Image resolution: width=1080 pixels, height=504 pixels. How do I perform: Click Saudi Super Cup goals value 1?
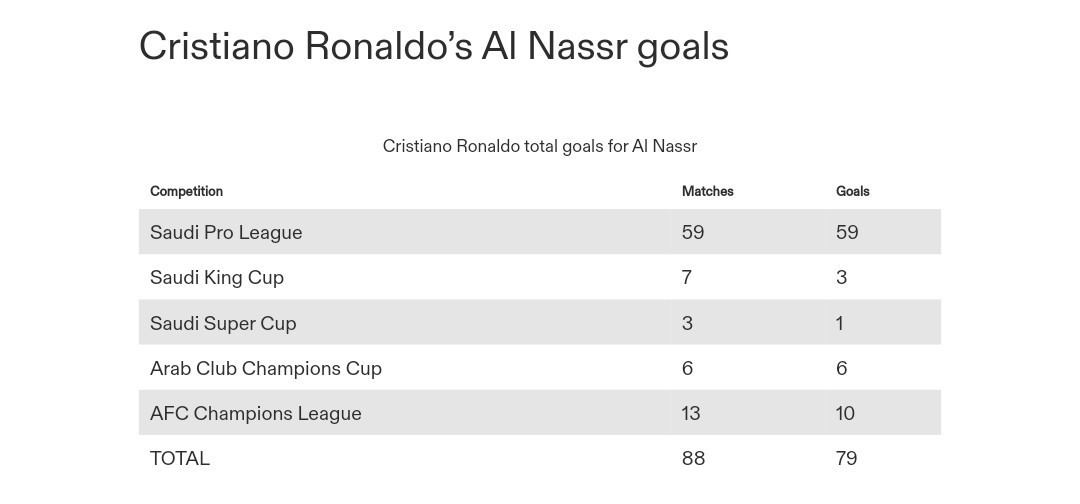pos(840,324)
